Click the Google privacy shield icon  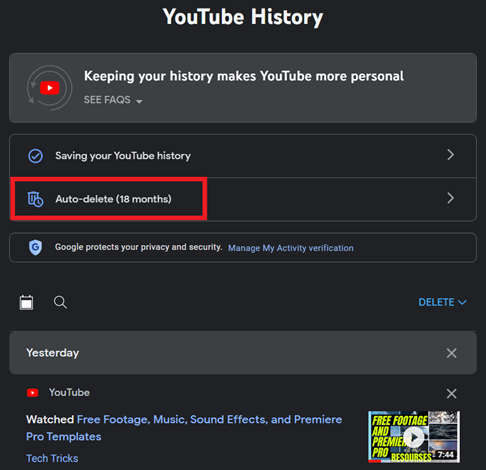35,247
